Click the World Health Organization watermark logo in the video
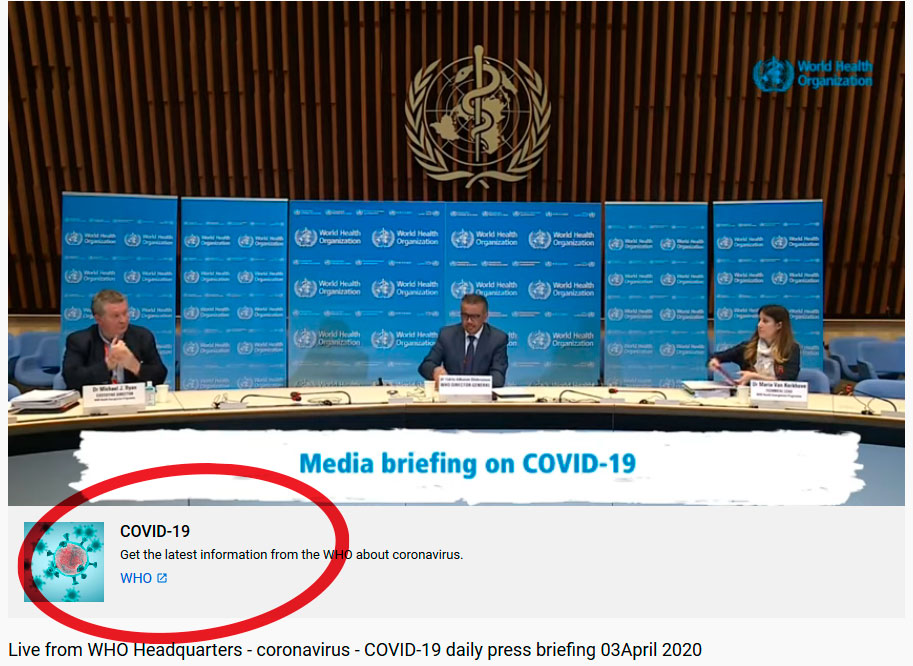This screenshot has height=666, width=913. click(813, 73)
